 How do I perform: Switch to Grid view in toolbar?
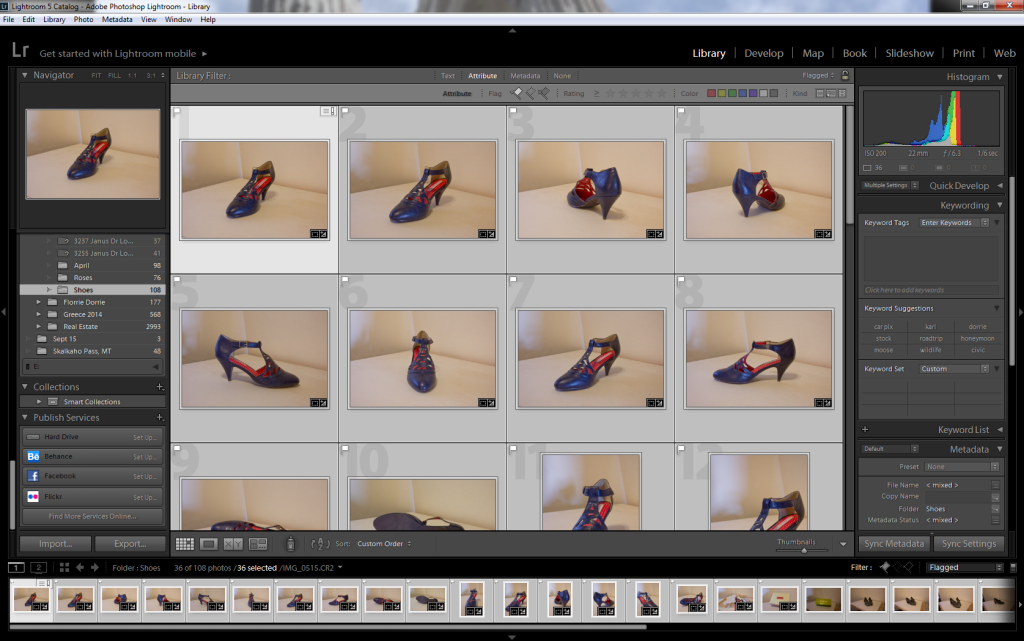(184, 544)
